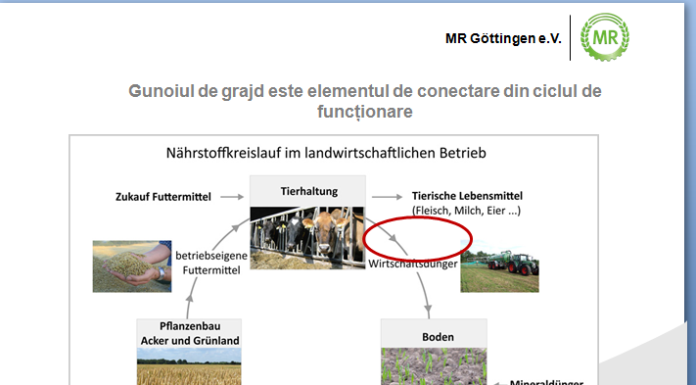The image size is (696, 385).
Task: Click arrow pointing to Tierische Lebensmittel
Action: point(387,197)
